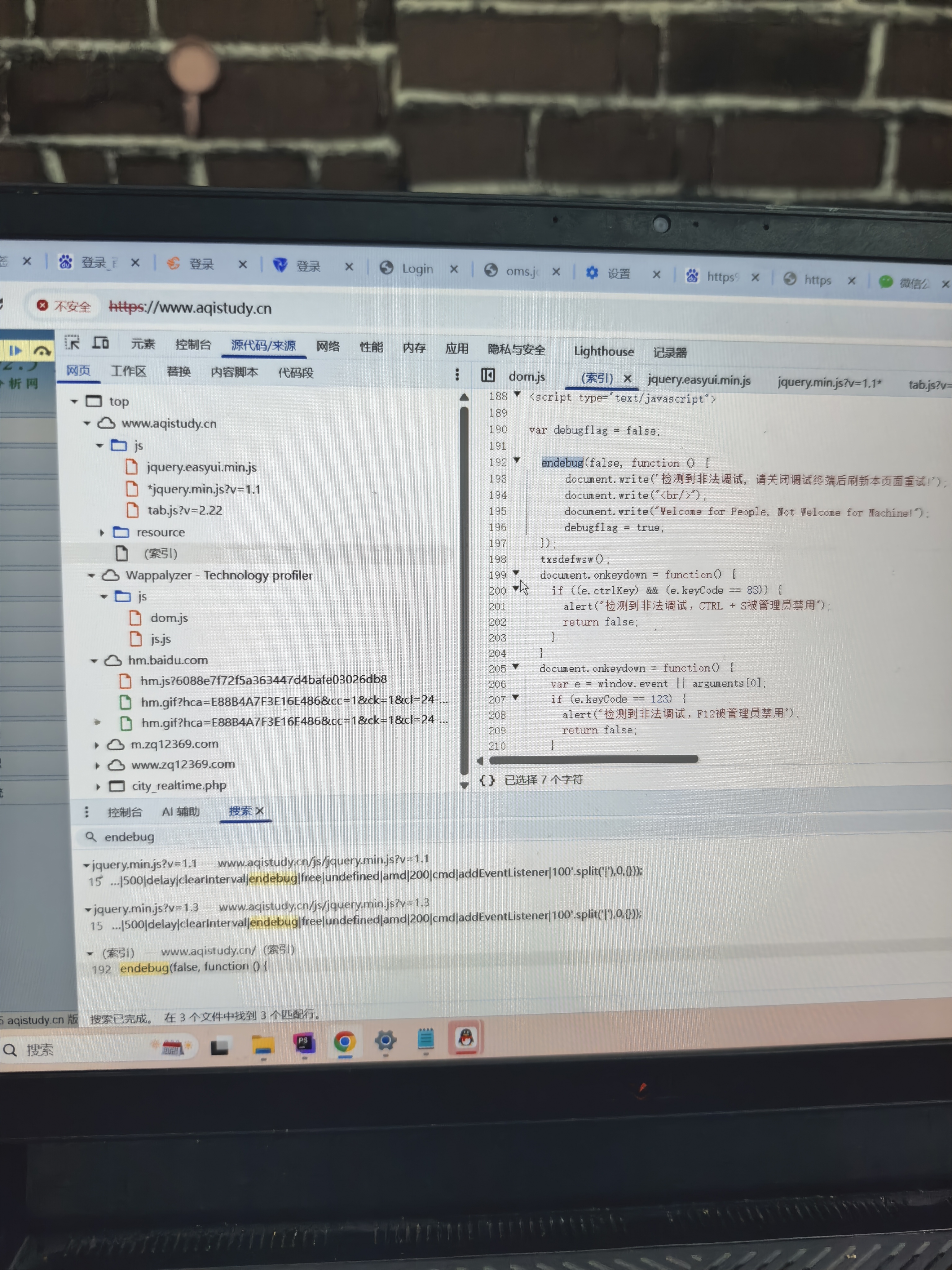Click the inspect element picker icon
952x1270 pixels.
tap(72, 343)
